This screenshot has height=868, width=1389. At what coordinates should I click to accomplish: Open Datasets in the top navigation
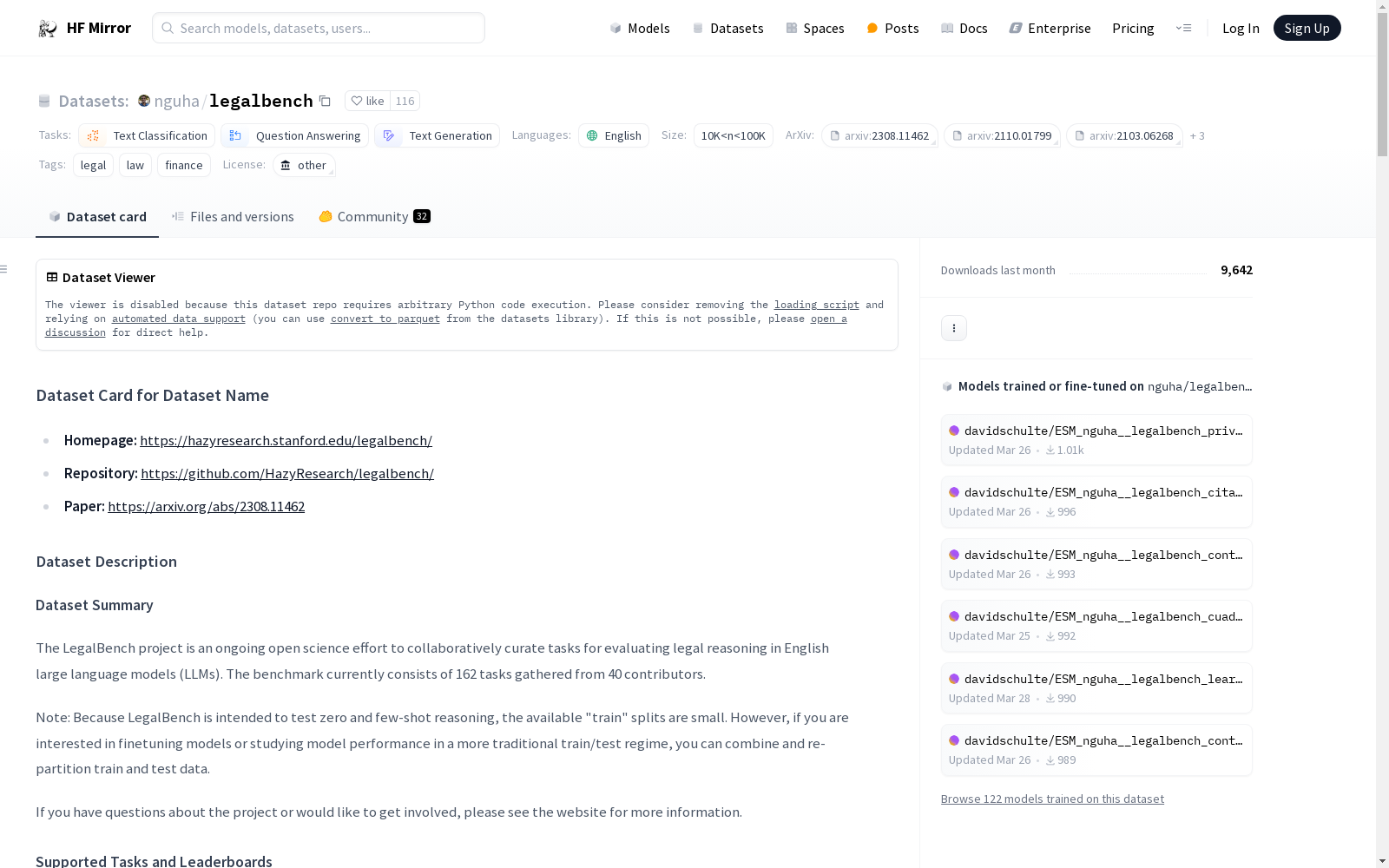727,28
